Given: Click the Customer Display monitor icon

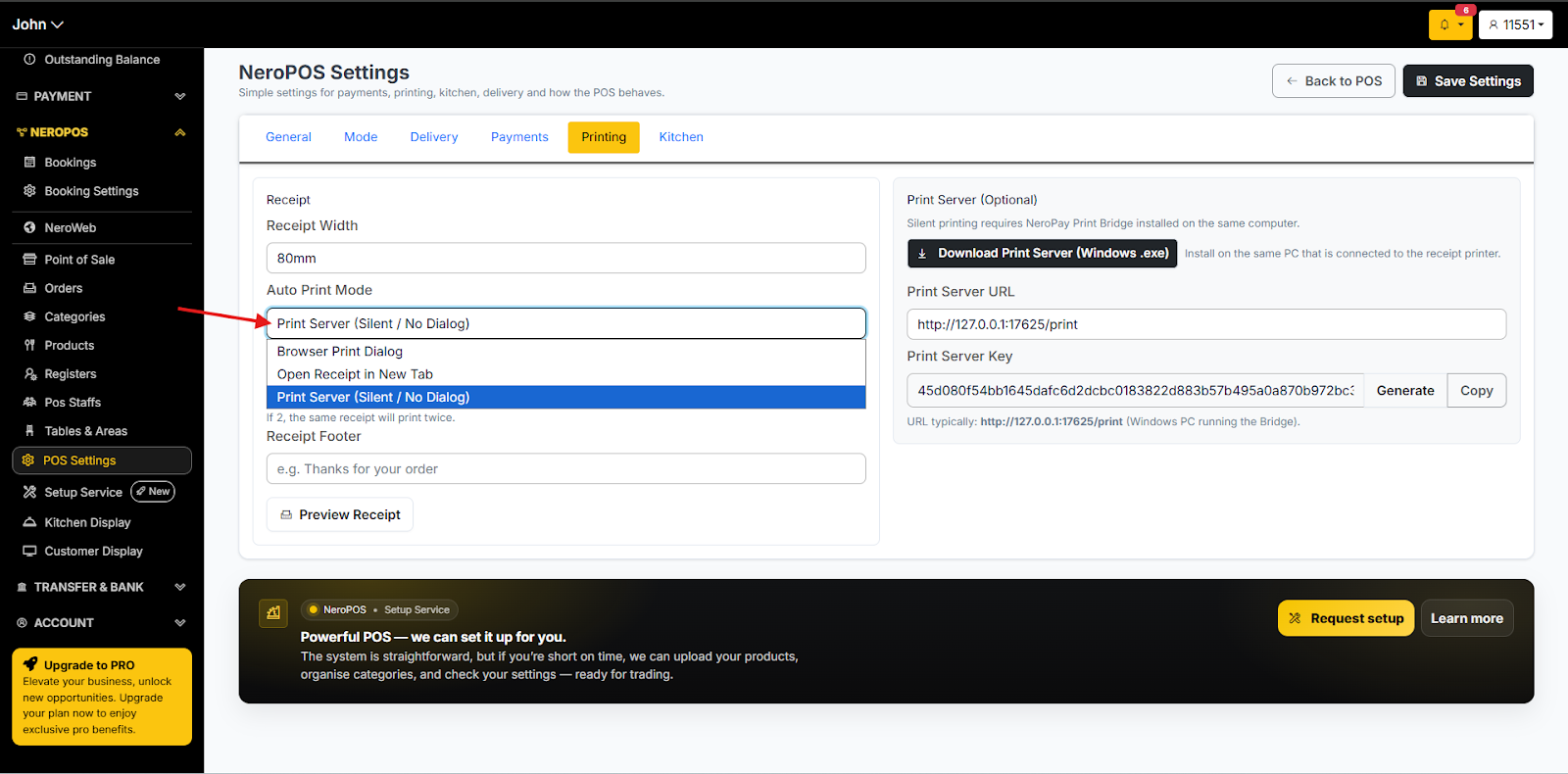Looking at the screenshot, I should [29, 552].
